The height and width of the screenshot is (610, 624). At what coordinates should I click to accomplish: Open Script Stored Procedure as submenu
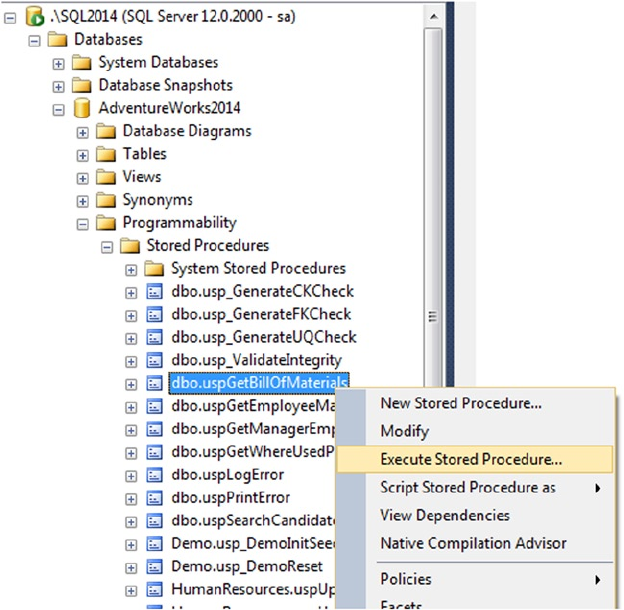(474, 488)
